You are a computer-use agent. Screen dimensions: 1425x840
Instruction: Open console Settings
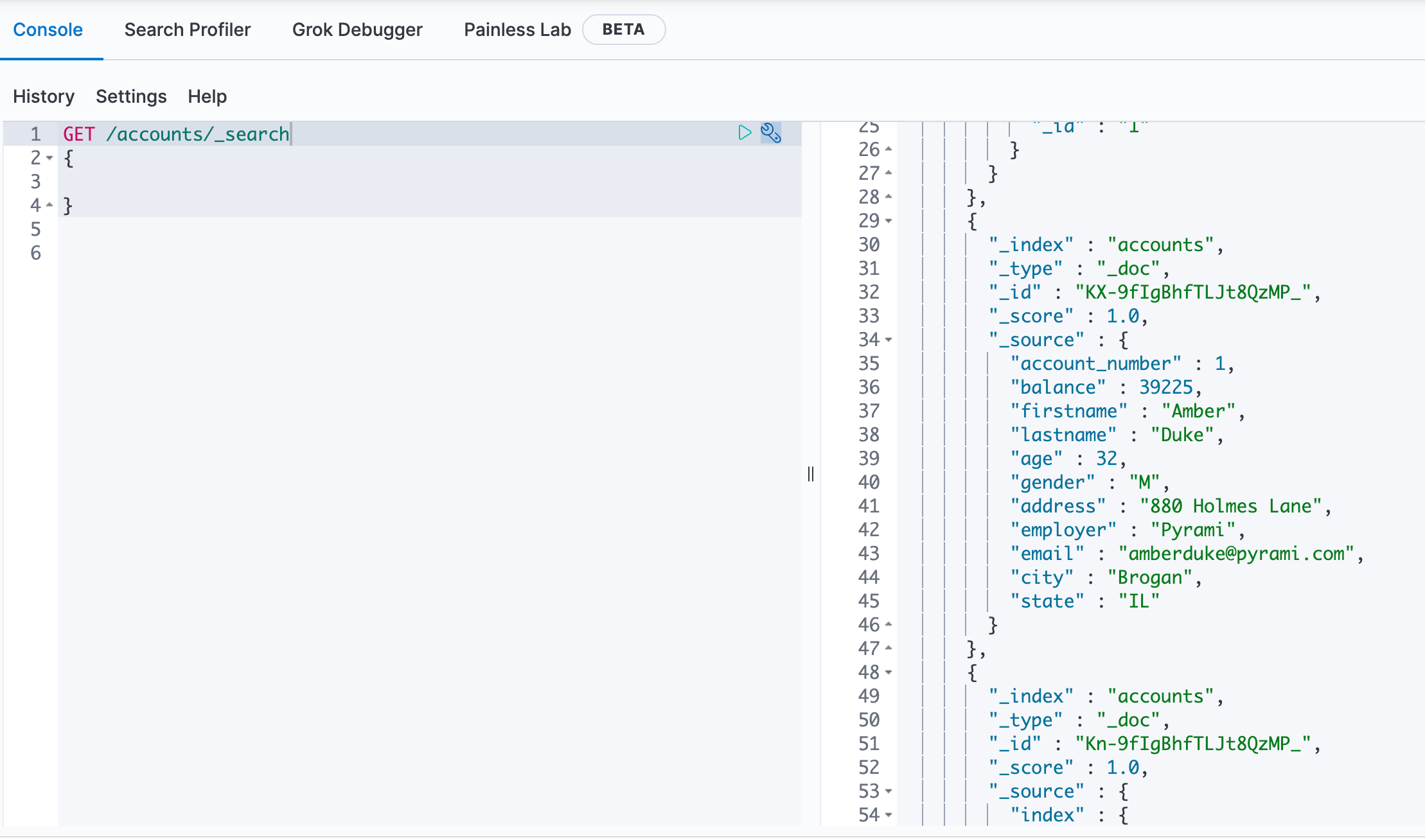point(131,96)
